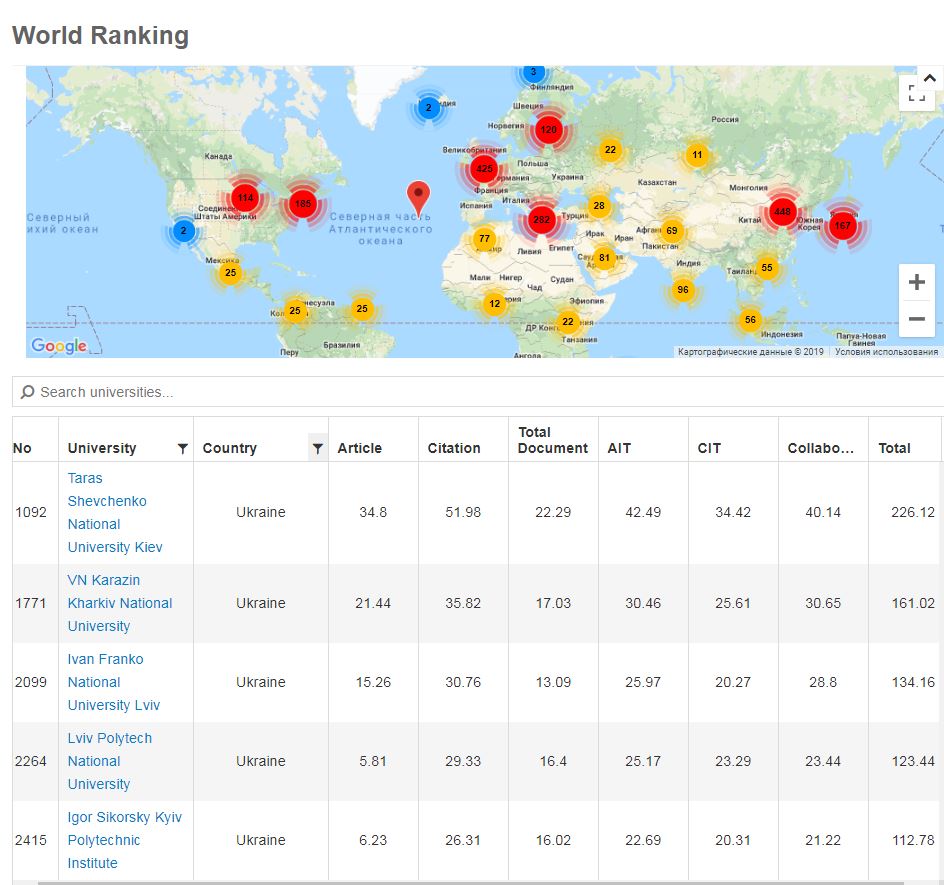This screenshot has height=885, width=944.
Task: Open the 69 cluster near Pakistan
Action: click(672, 231)
